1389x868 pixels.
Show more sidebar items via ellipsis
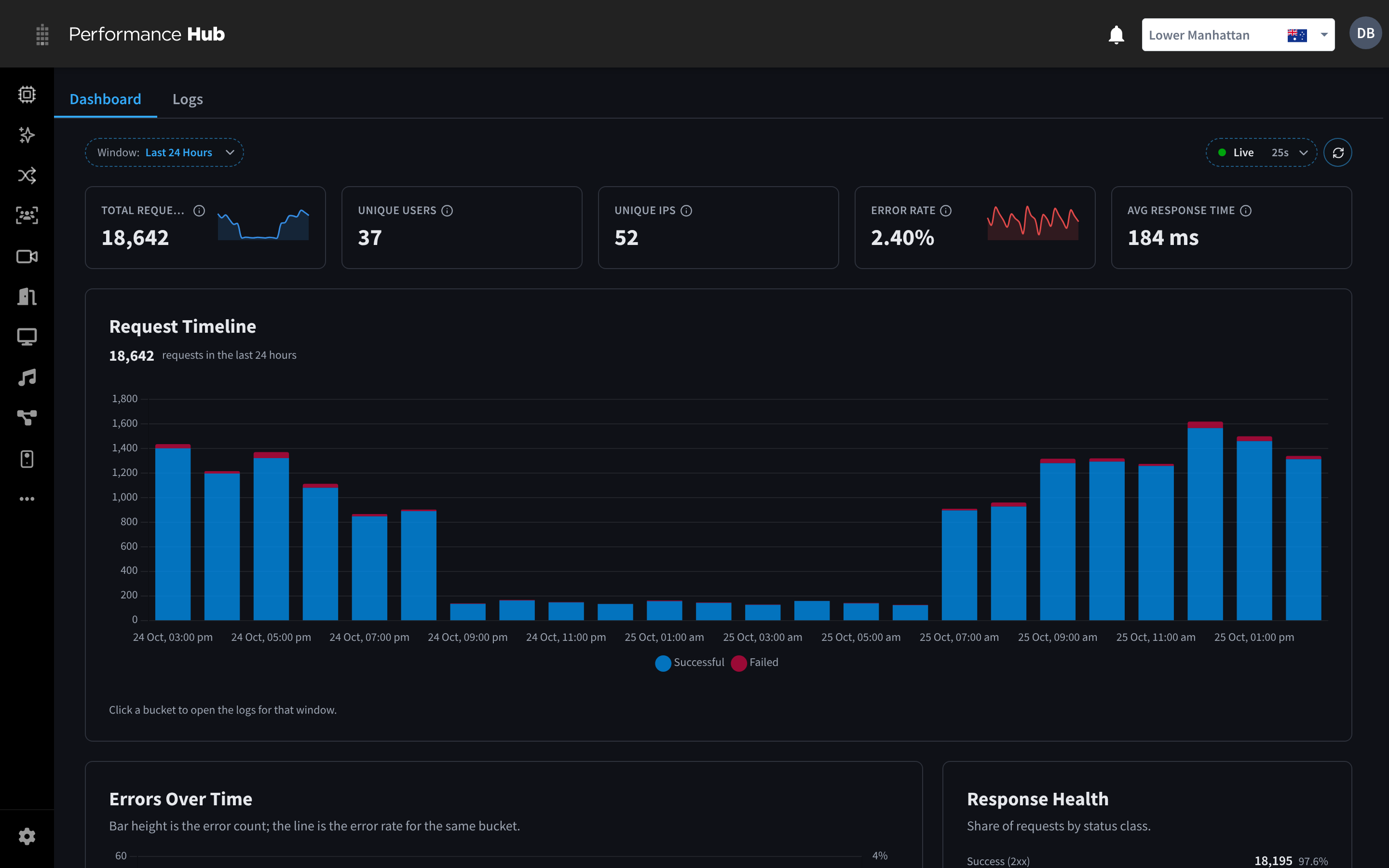[x=27, y=499]
